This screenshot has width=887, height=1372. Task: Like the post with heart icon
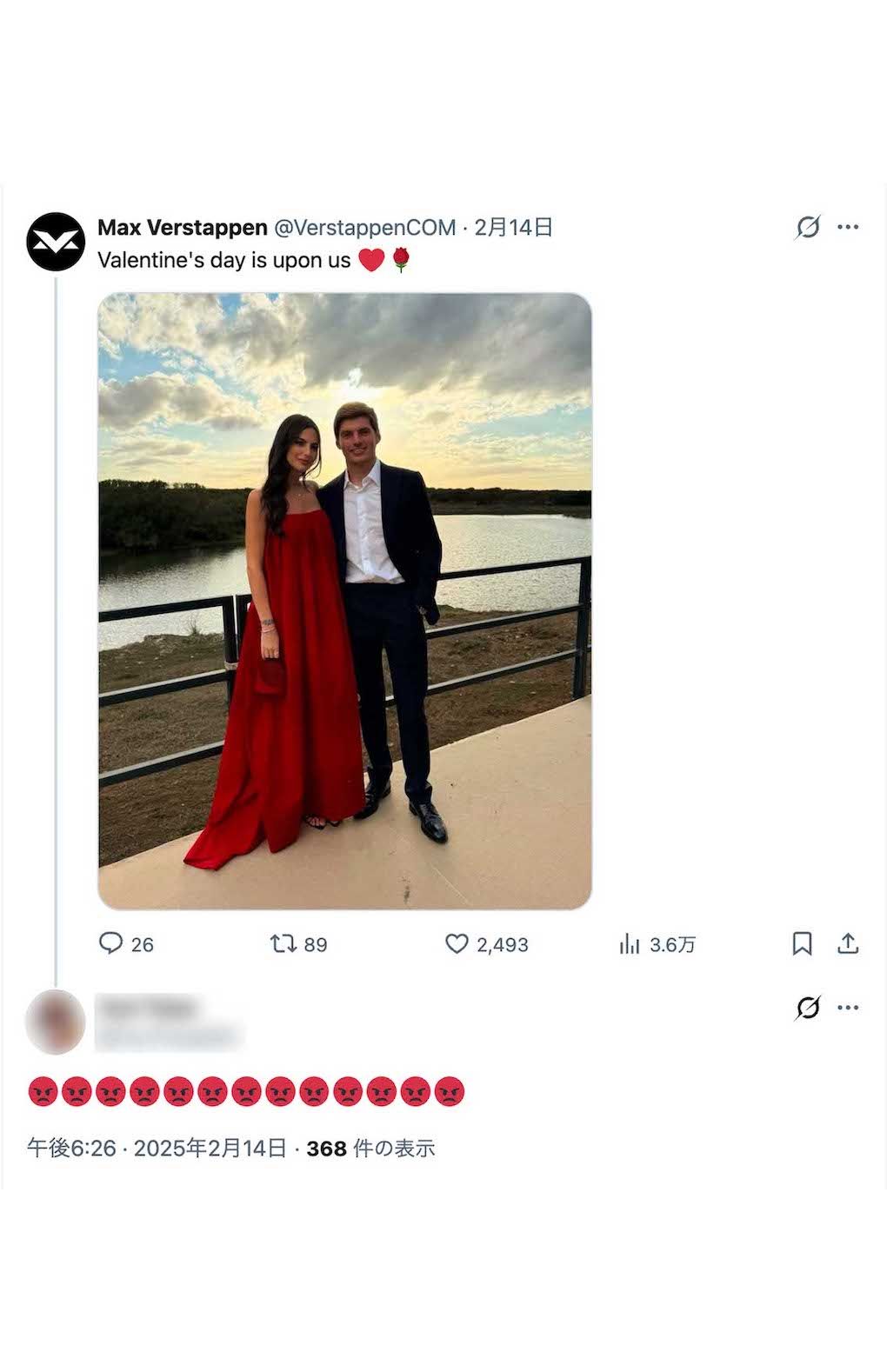(x=457, y=943)
